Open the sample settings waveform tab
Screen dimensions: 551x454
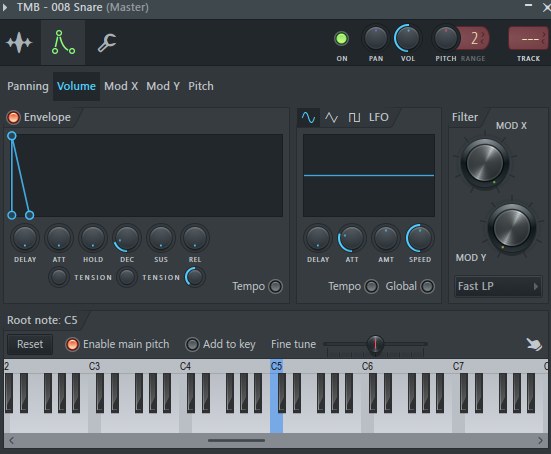19,43
